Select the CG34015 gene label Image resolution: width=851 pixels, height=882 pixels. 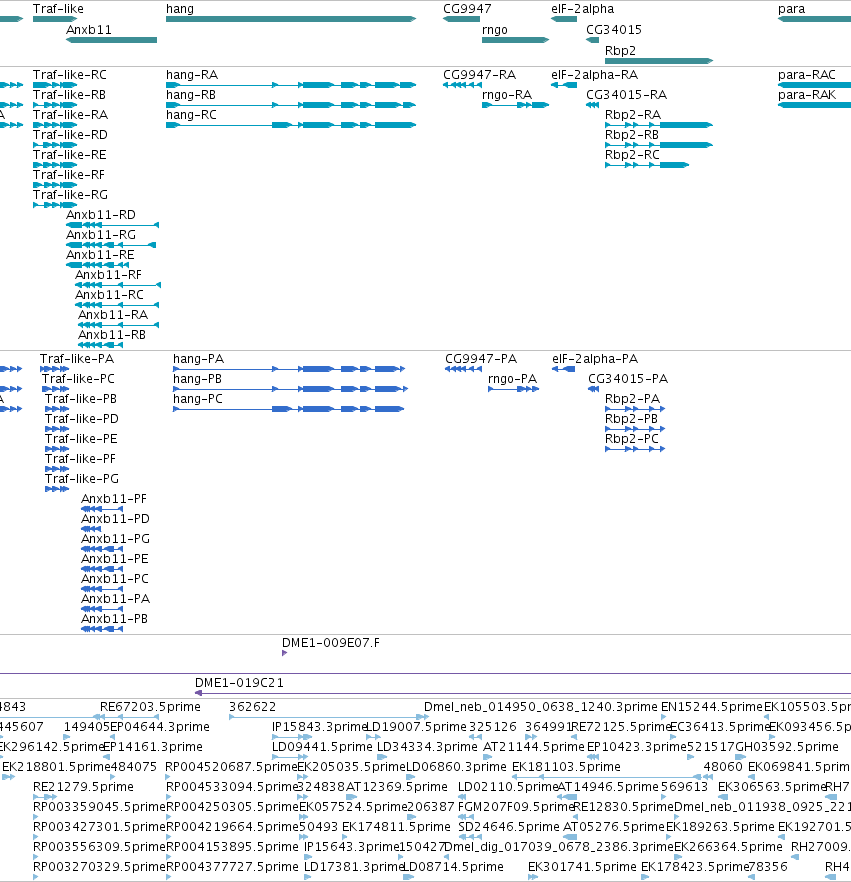coord(614,30)
